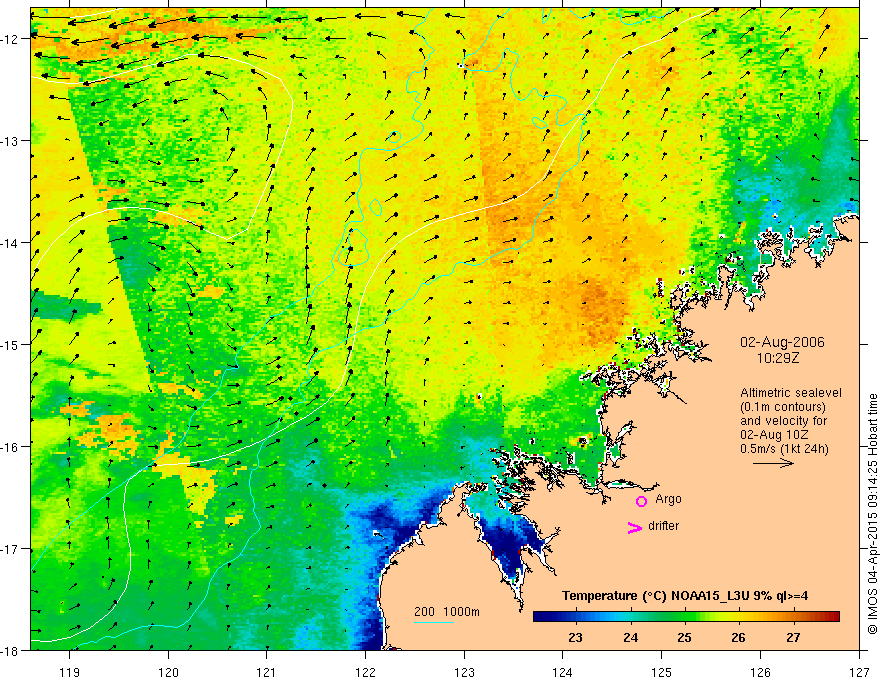Click the latitude axis label '-17'

[x=11, y=549]
